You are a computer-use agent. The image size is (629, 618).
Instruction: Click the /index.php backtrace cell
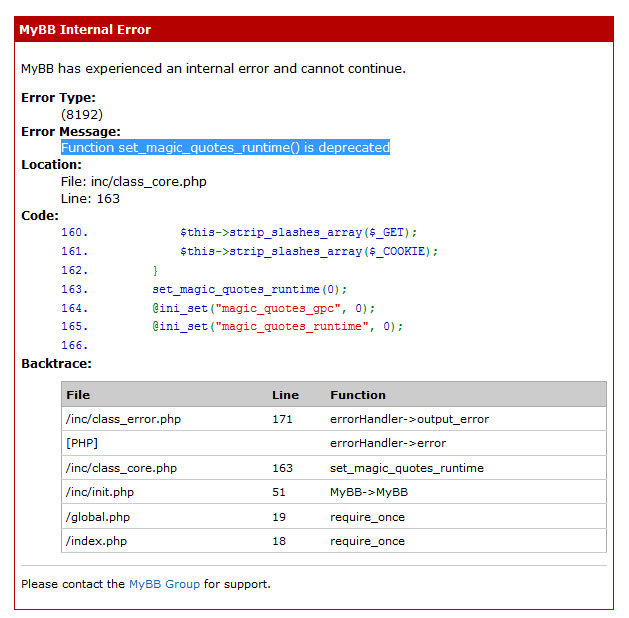pos(96,541)
